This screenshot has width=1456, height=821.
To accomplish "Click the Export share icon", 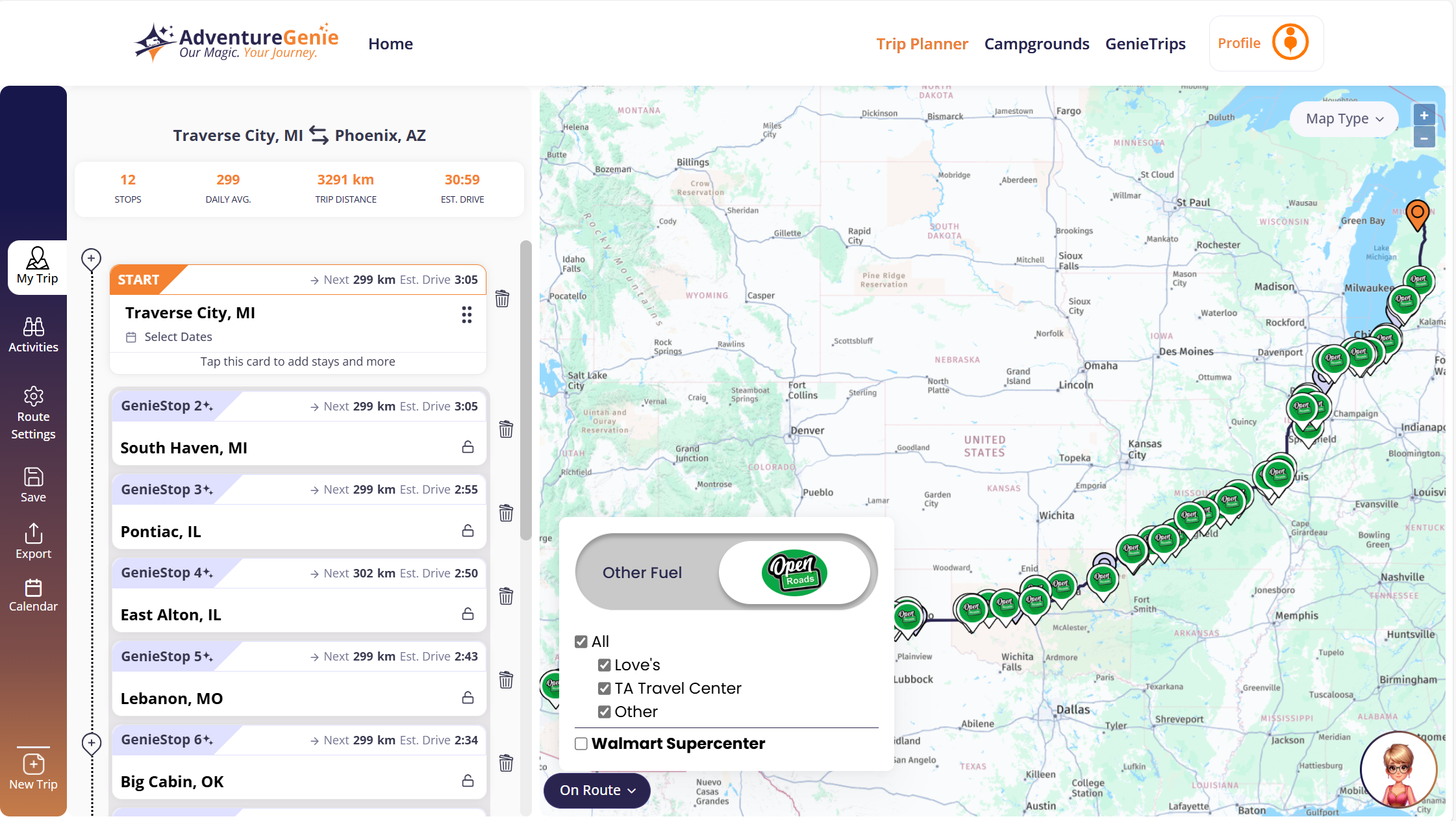I will (x=33, y=533).
